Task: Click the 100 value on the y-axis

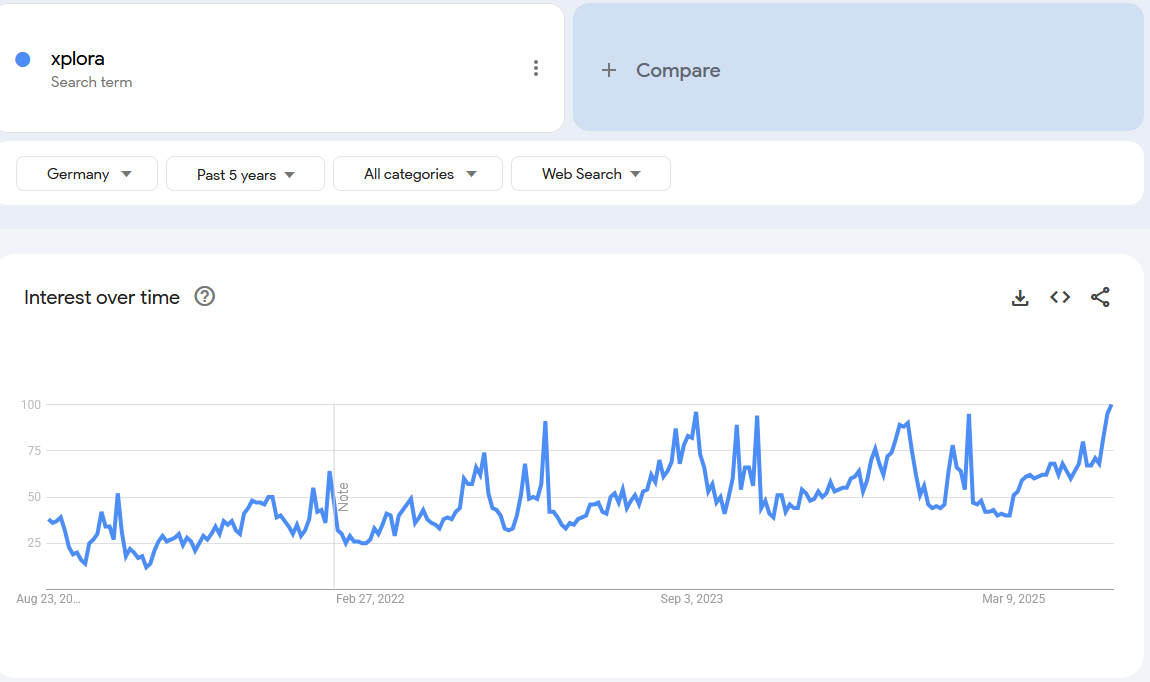Action: point(30,405)
